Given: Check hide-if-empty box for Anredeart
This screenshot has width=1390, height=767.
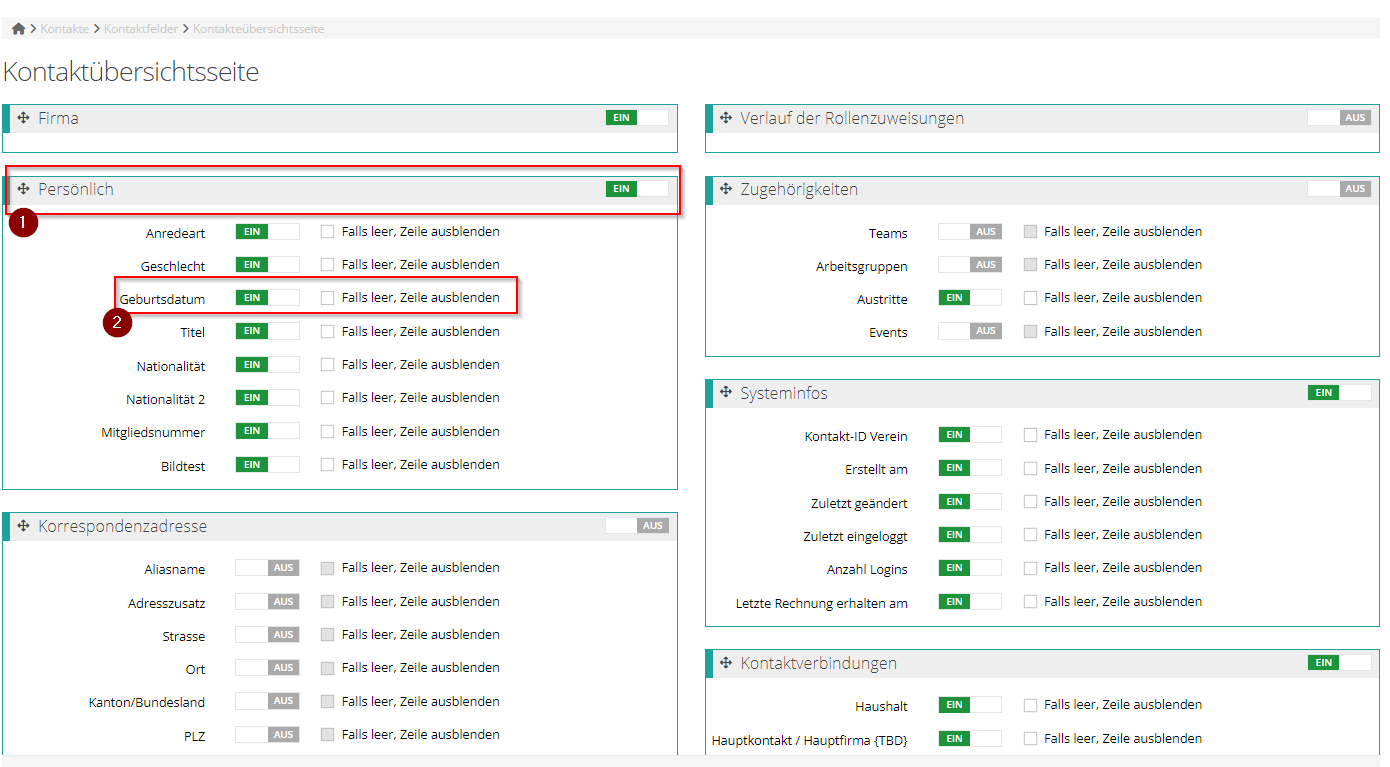Looking at the screenshot, I should (328, 232).
